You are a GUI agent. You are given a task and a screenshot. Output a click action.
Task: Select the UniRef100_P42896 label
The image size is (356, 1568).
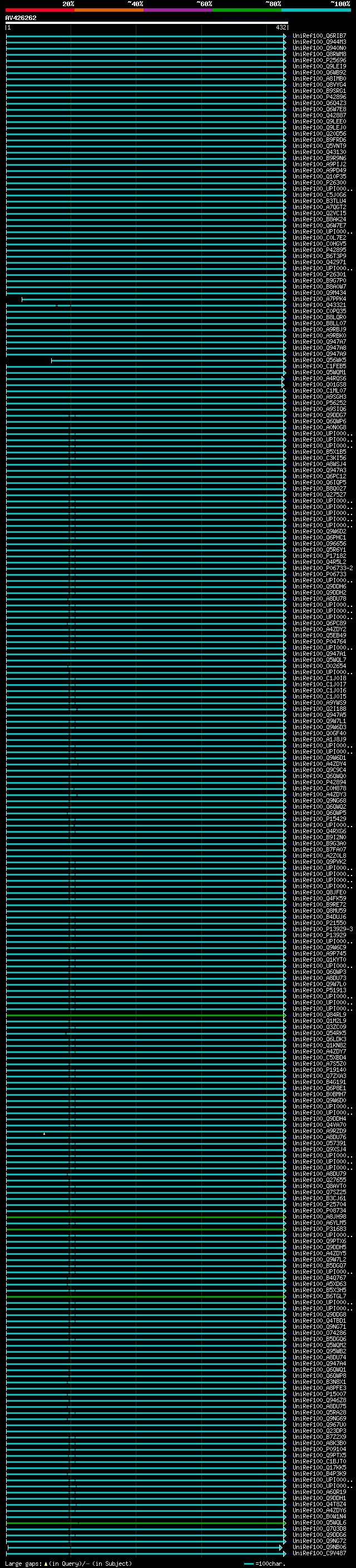(x=319, y=97)
